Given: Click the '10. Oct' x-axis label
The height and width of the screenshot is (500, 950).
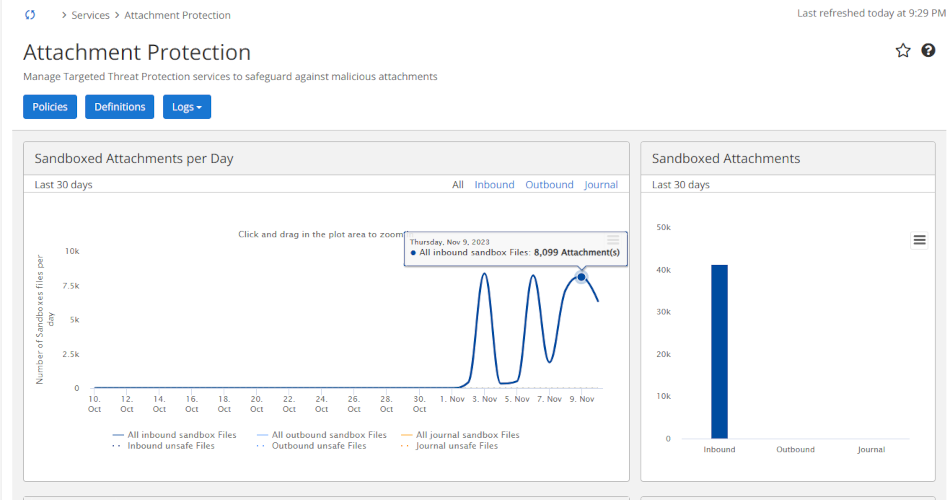Looking at the screenshot, I should click(95, 404).
